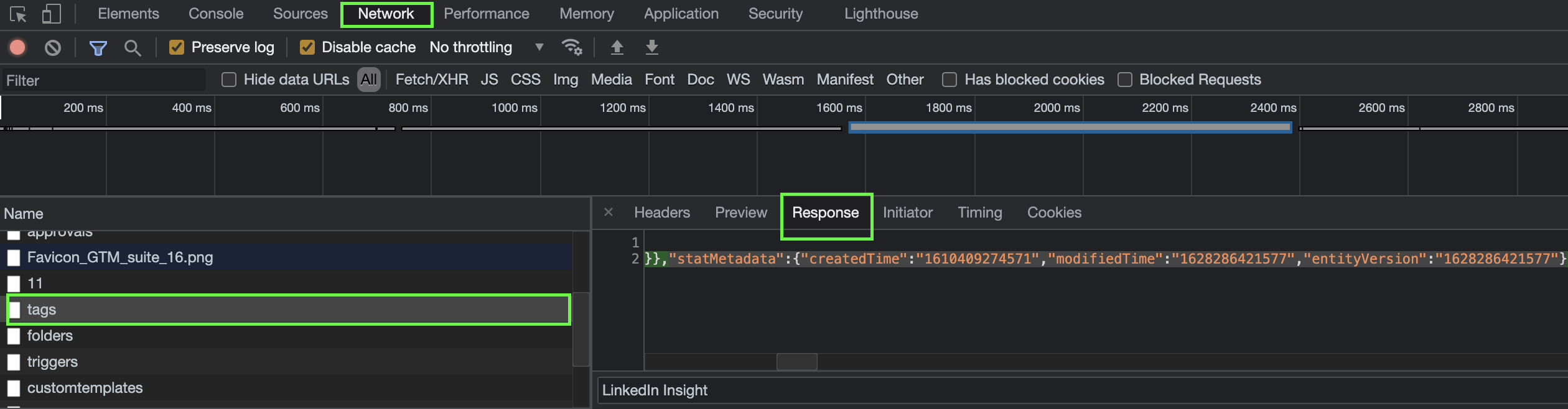Export HAR file with download arrow
Screen dimensions: 1568x409
[x=651, y=47]
